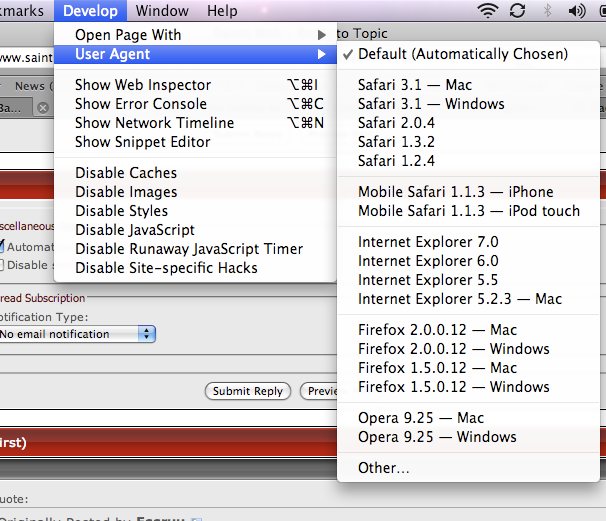Open the Help menu

coord(221,12)
